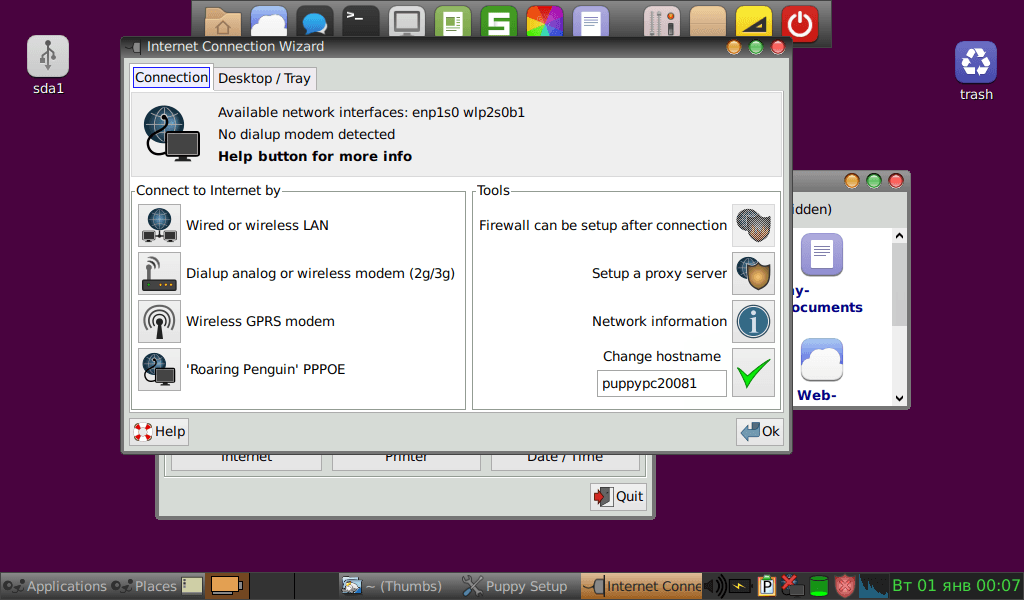Launch the green spreadsheet S icon in dock

click(499, 24)
